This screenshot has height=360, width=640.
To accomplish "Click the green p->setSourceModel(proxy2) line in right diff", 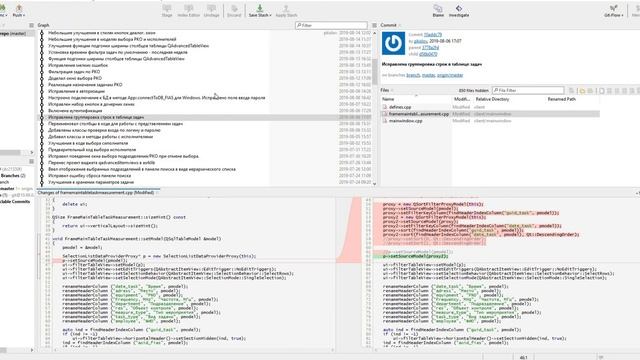I will point(416,256).
